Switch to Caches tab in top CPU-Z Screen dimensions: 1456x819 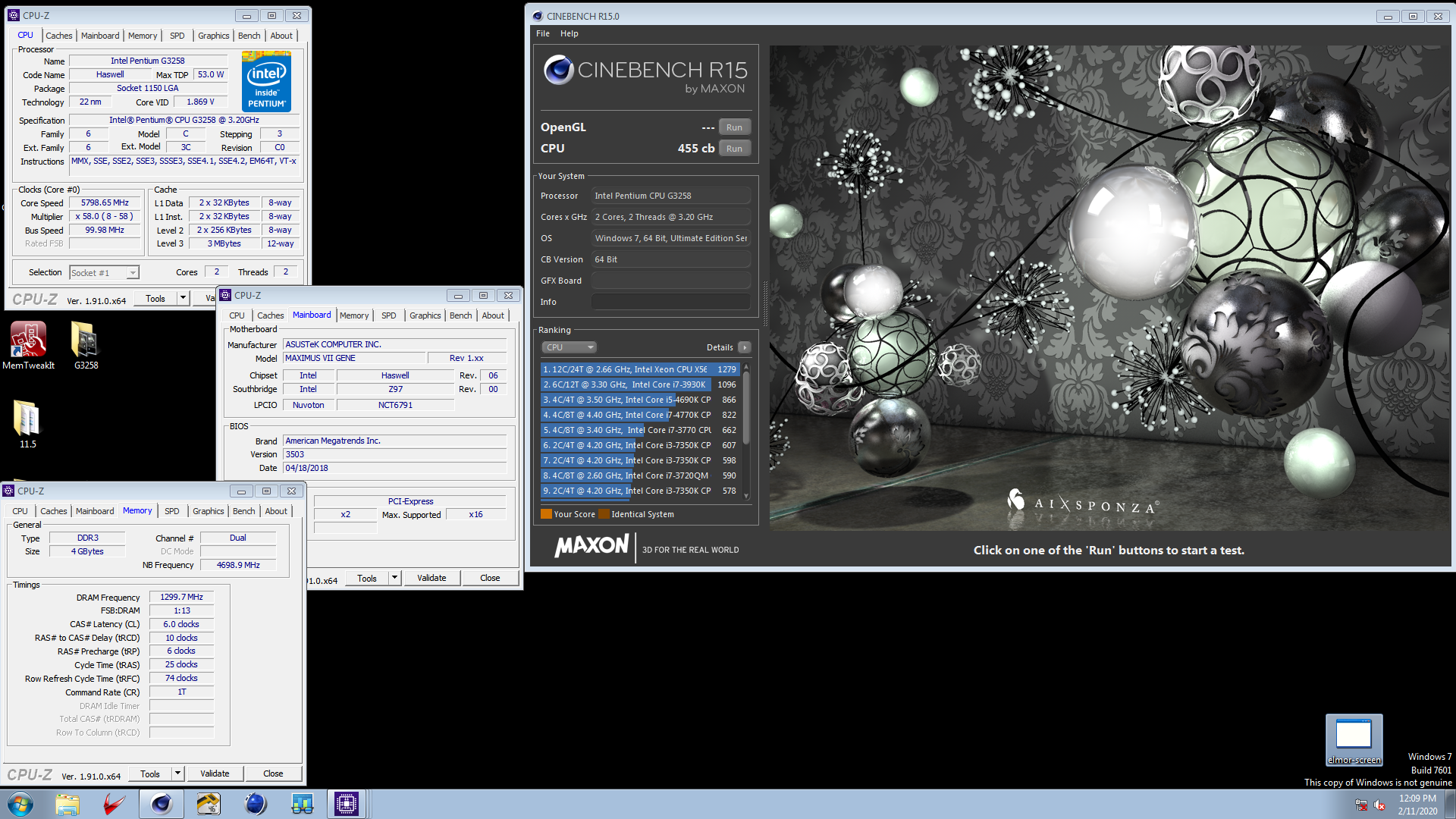coord(59,36)
